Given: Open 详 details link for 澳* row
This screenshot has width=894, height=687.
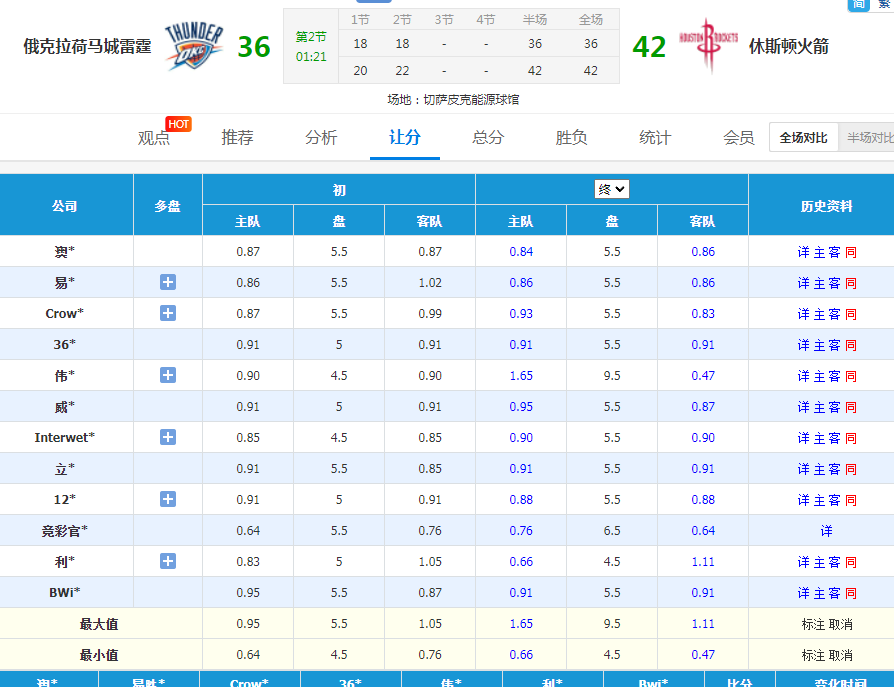Looking at the screenshot, I should 803,253.
